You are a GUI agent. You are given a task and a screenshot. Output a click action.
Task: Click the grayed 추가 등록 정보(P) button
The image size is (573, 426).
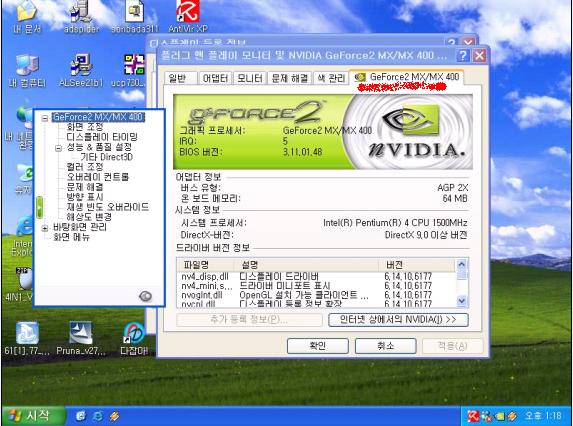[x=249, y=320]
